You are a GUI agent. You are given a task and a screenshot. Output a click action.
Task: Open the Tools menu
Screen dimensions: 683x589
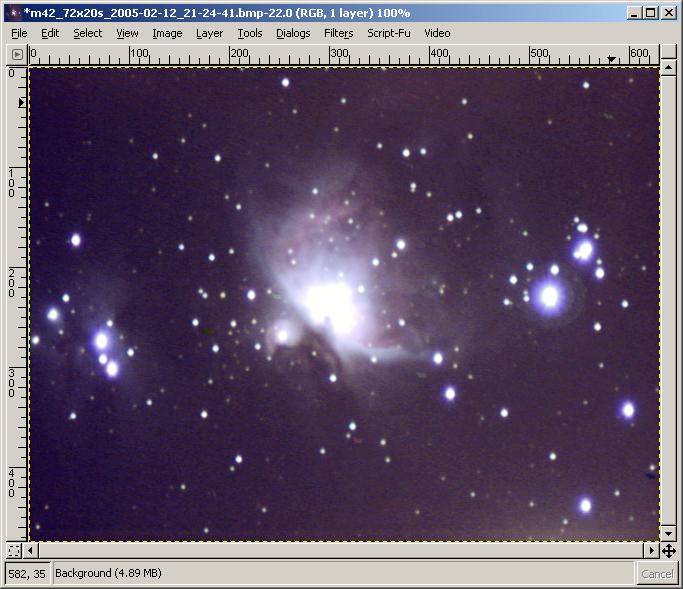click(250, 33)
